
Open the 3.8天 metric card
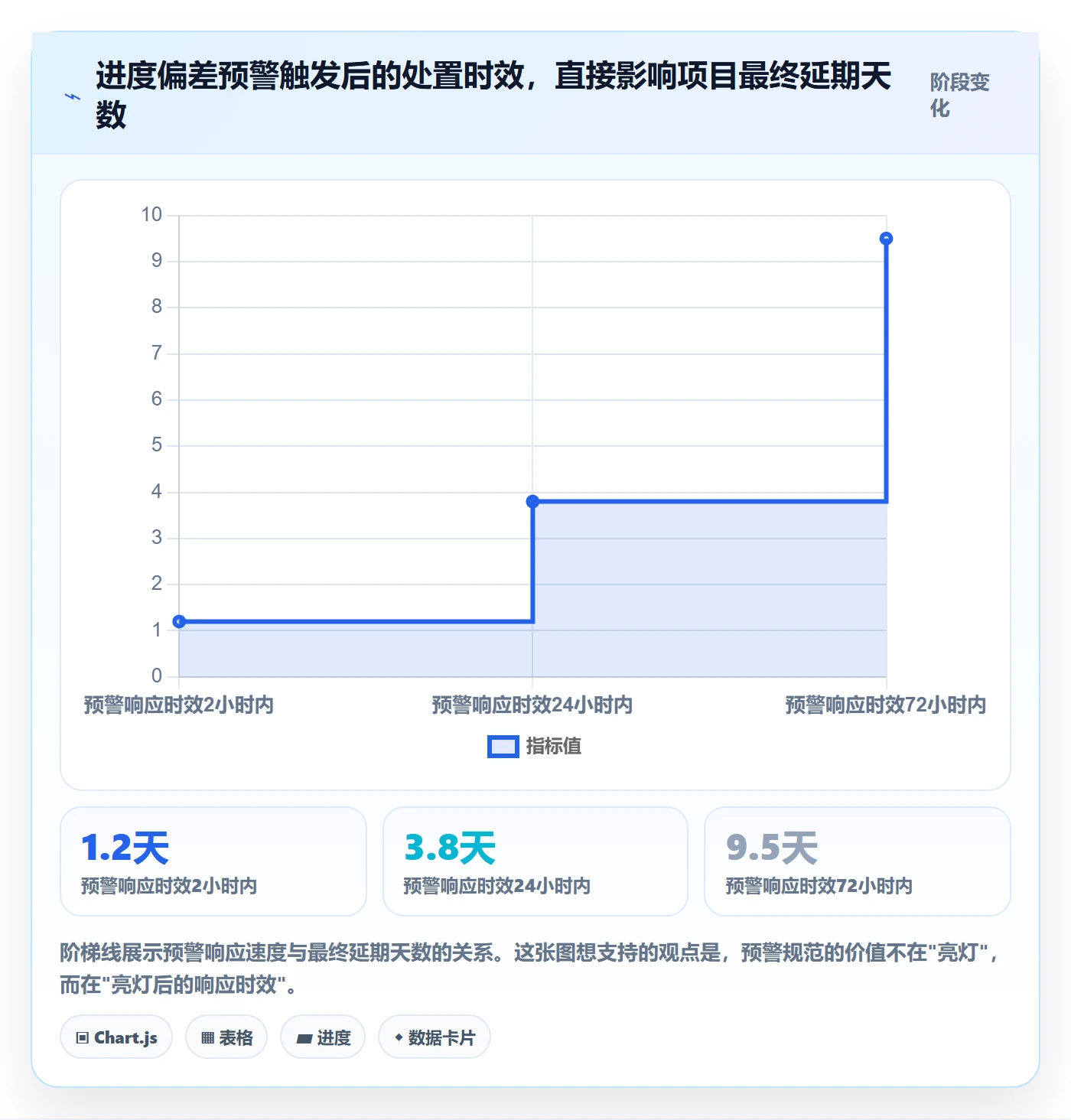(x=535, y=861)
